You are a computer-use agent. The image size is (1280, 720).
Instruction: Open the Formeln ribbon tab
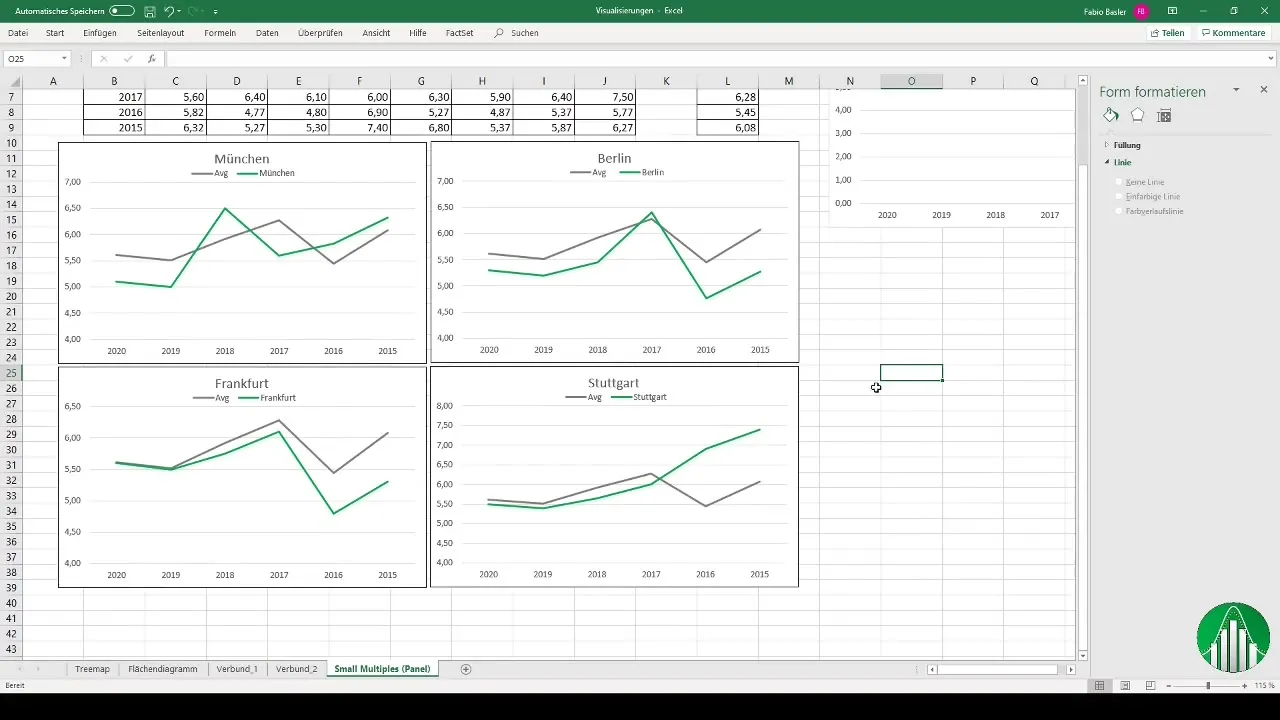pos(220,33)
